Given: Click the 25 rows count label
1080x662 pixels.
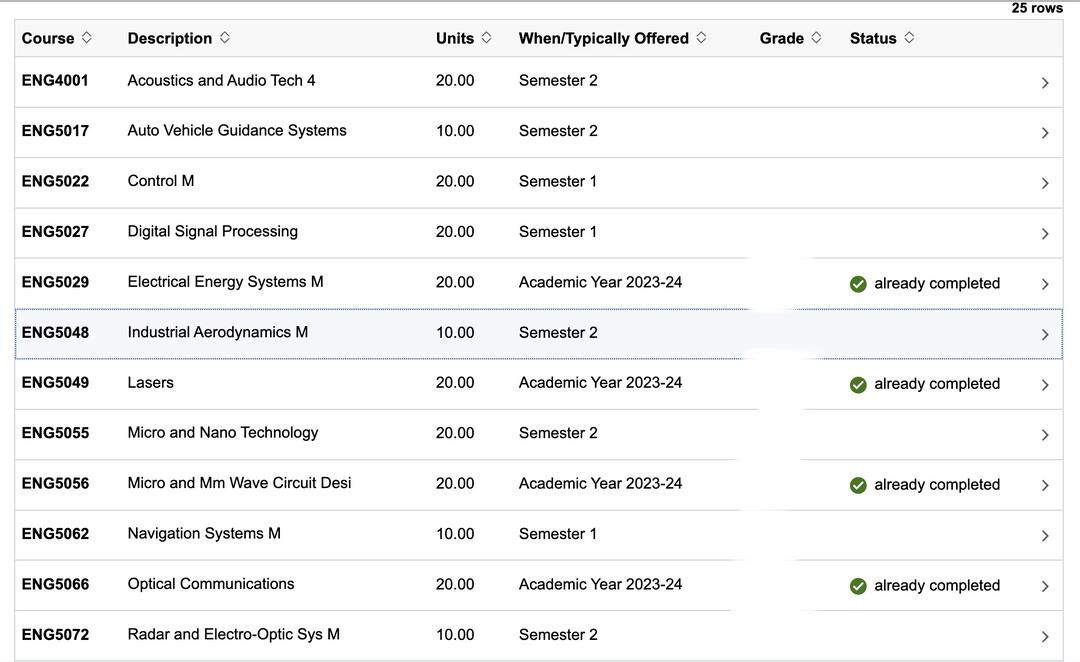Looking at the screenshot, I should pyautogui.click(x=1037, y=8).
